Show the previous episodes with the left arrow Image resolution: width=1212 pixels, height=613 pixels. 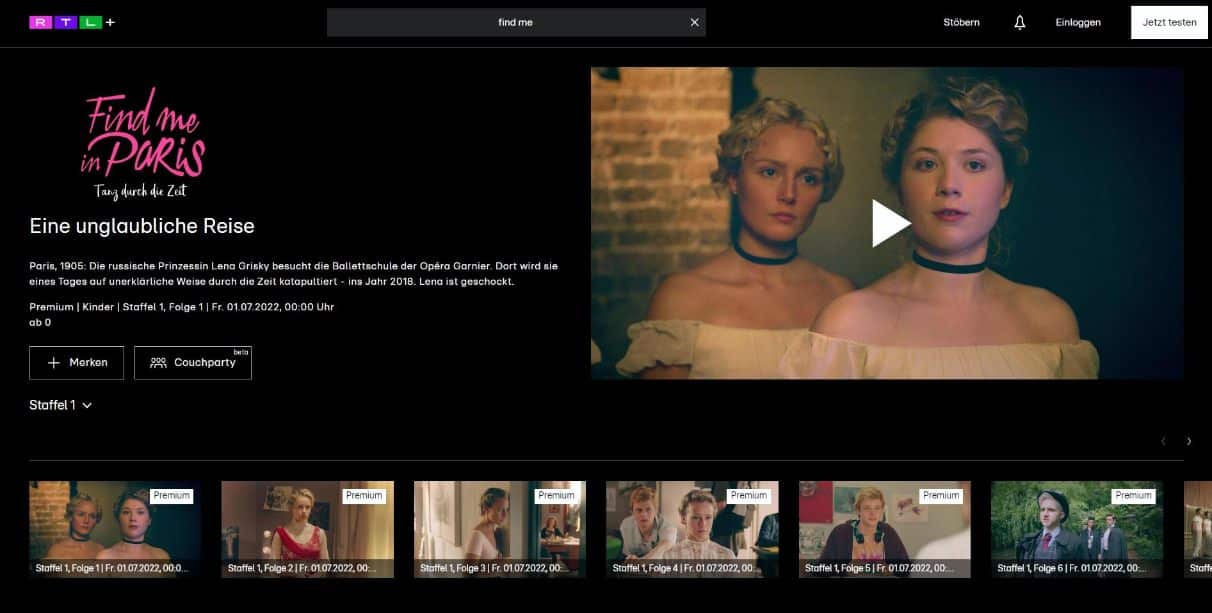click(1163, 441)
